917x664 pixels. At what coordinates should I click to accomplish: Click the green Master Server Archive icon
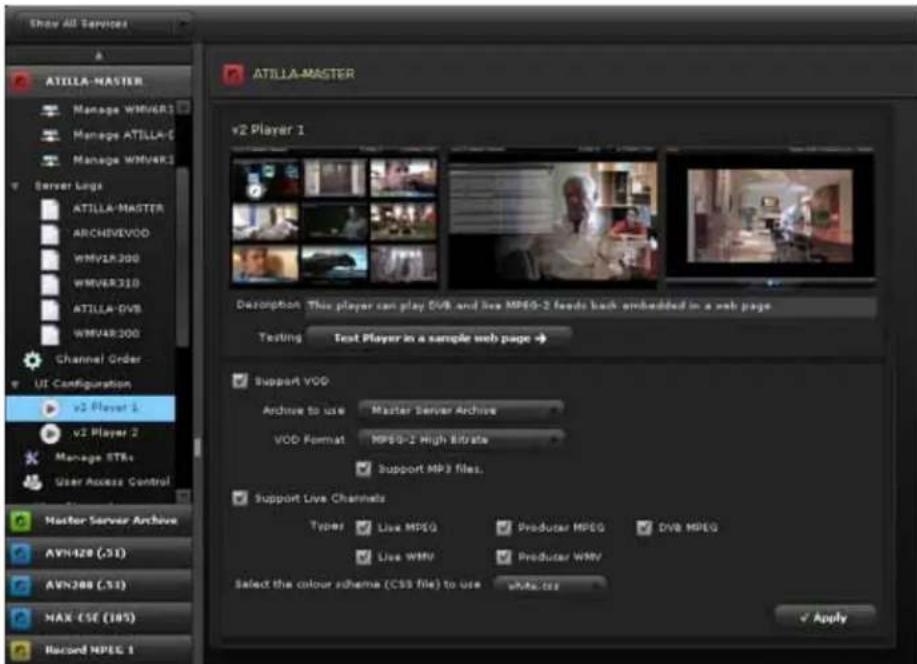tap(21, 521)
